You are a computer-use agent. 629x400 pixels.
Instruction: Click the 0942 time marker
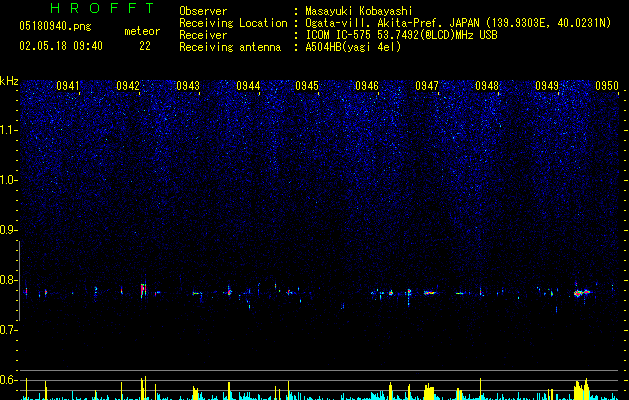coord(128,86)
